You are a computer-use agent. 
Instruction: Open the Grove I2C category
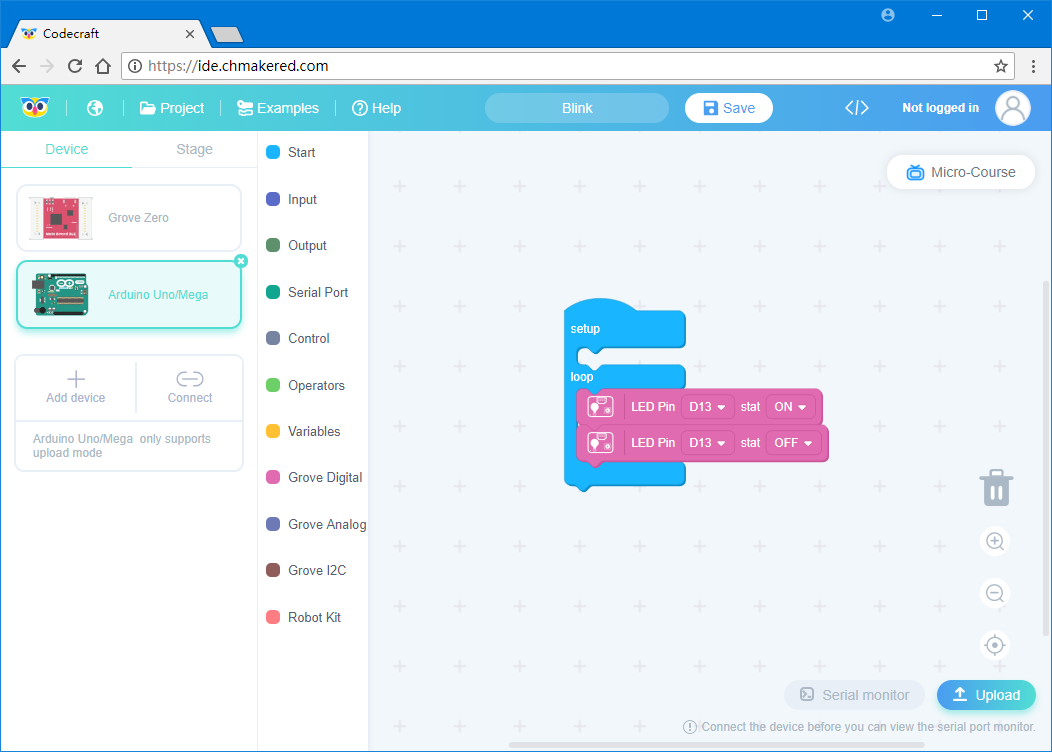coord(307,570)
